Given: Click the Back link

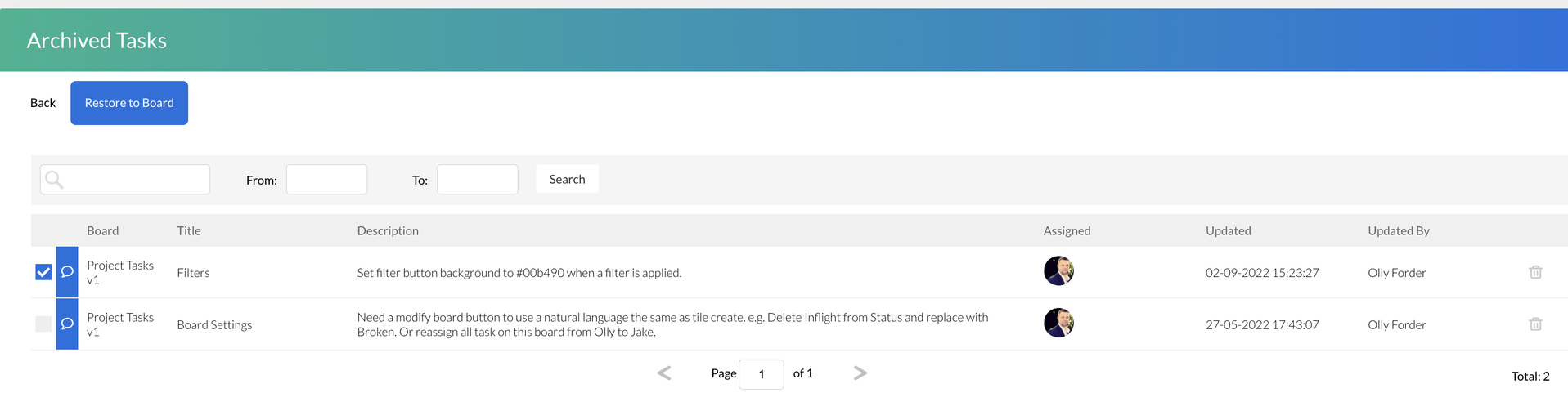Looking at the screenshot, I should [x=43, y=103].
